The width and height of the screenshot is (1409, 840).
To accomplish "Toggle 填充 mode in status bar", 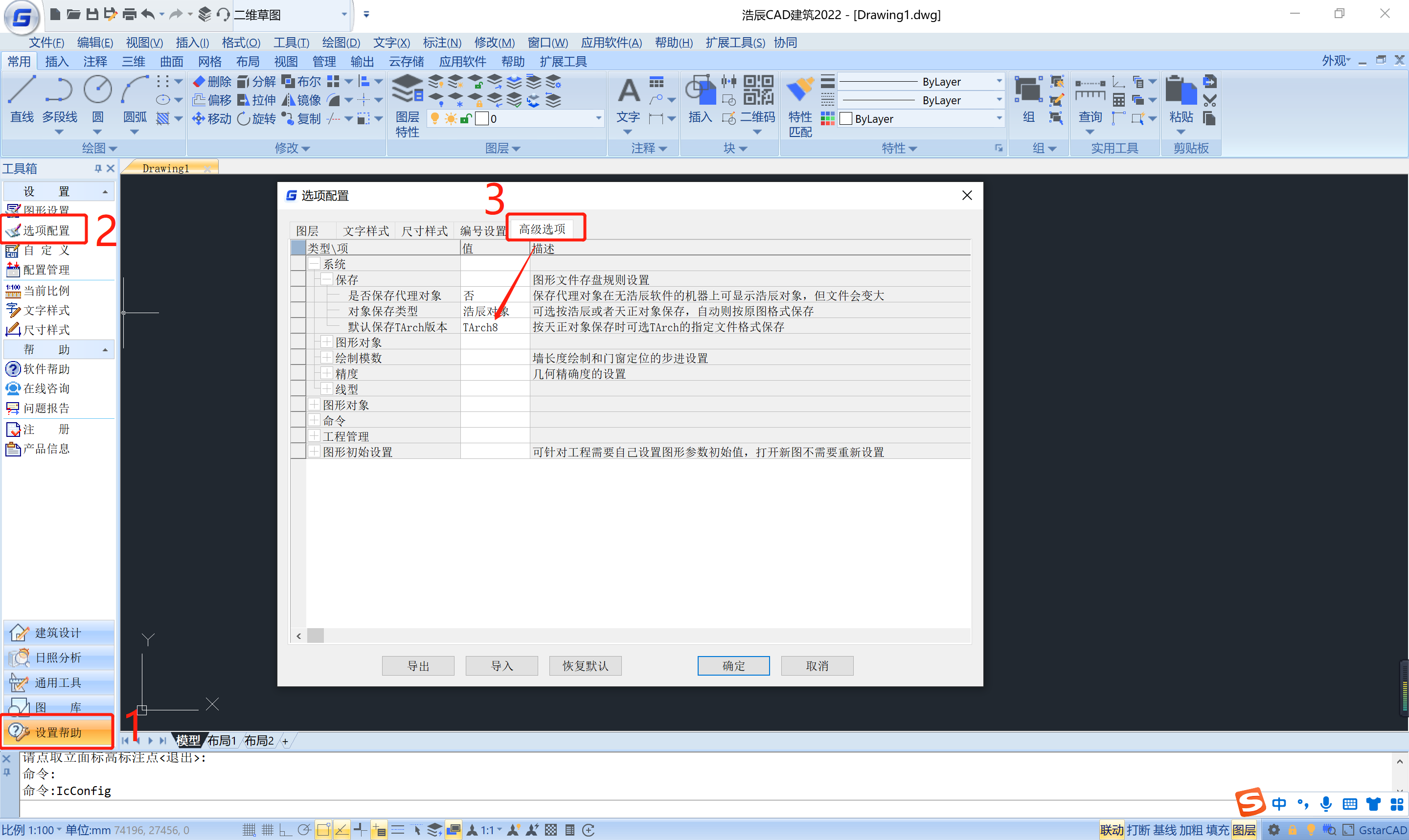I will (x=1217, y=830).
